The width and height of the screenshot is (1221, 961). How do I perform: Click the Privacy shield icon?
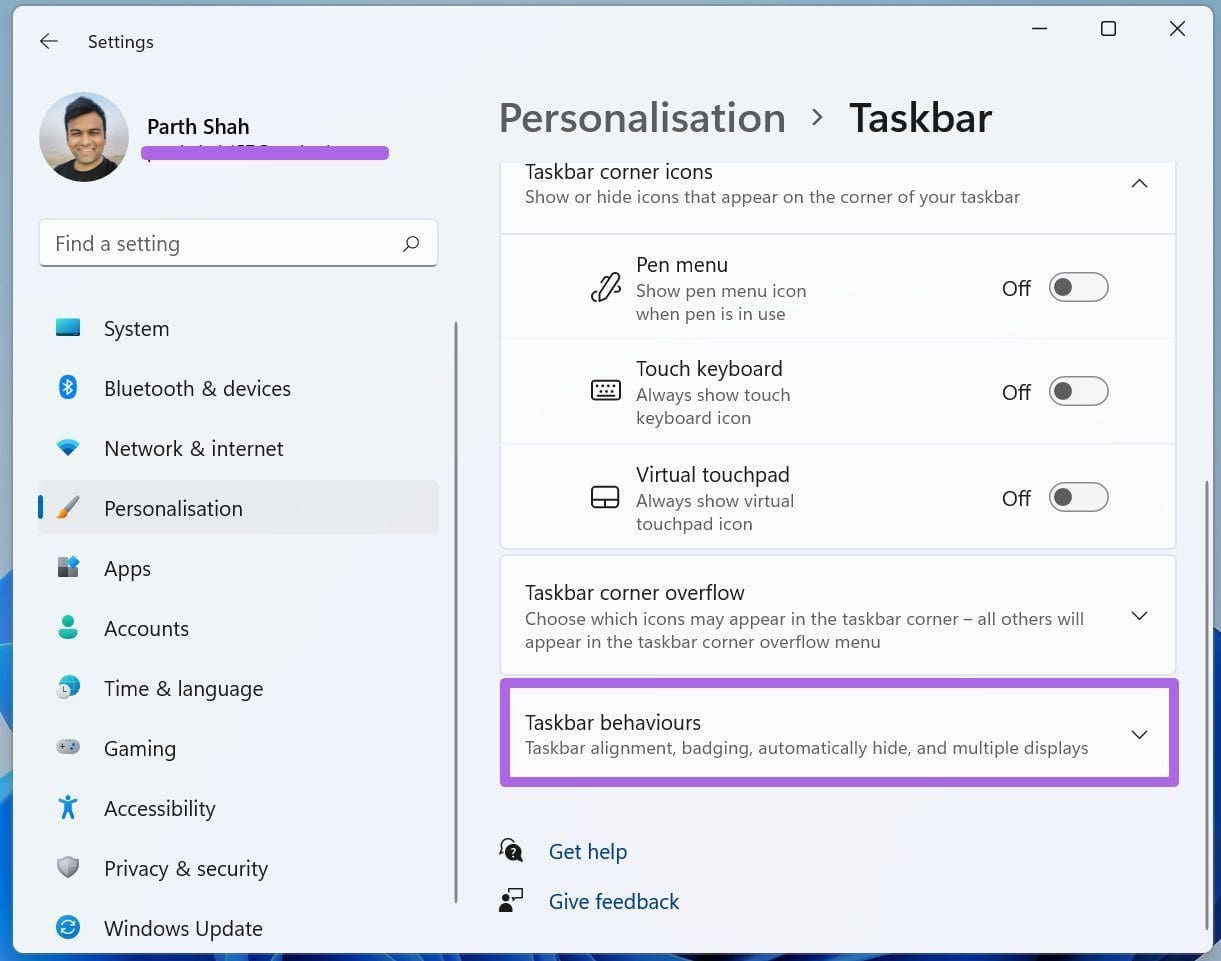[x=68, y=868]
